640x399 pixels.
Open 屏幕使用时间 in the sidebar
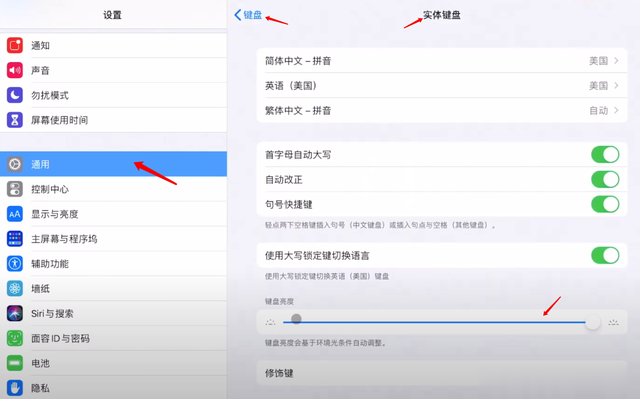[x=113, y=120]
